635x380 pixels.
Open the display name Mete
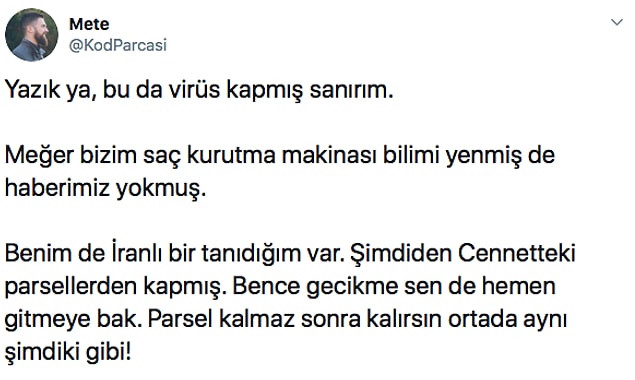pos(89,24)
